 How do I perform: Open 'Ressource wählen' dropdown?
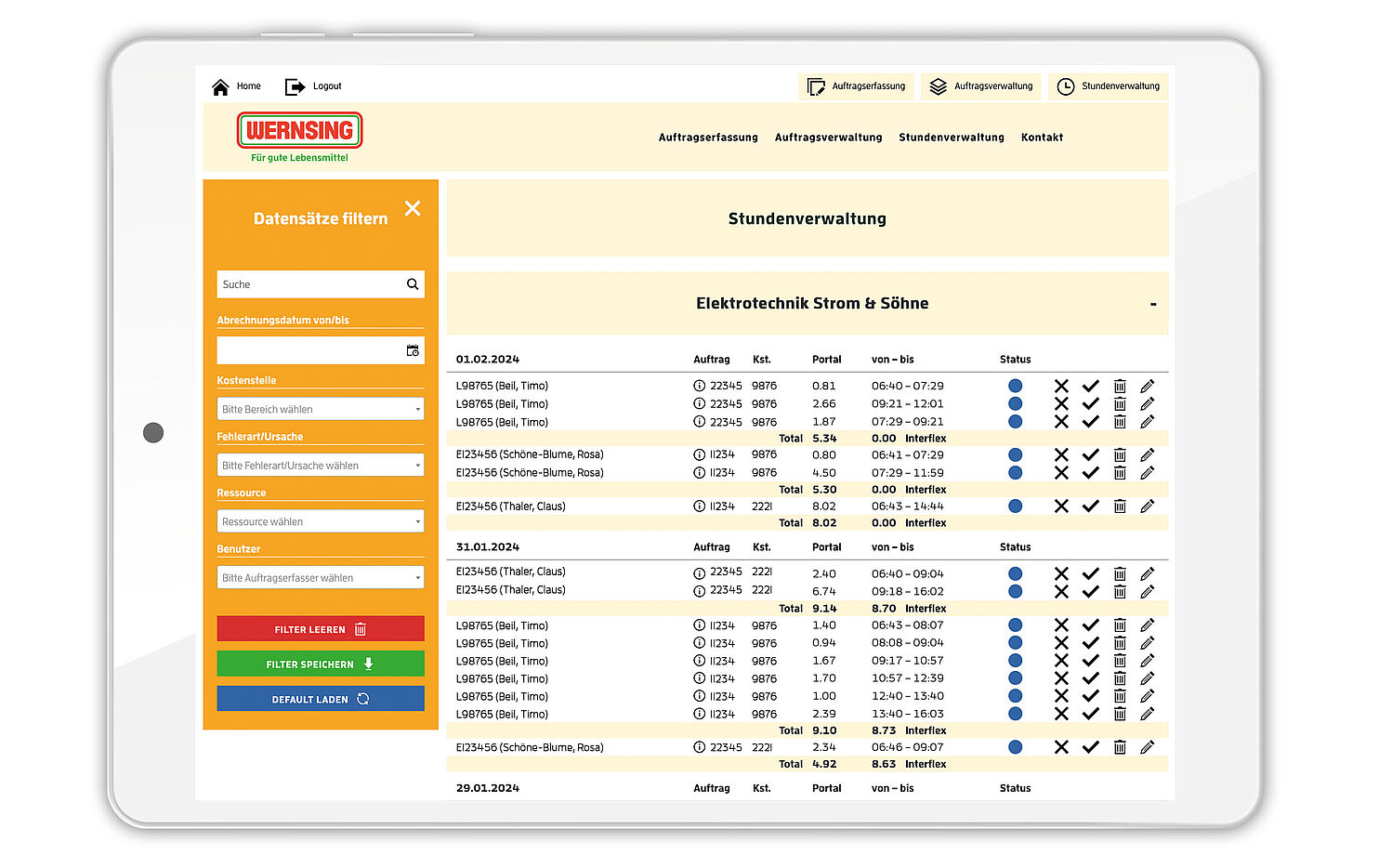(321, 521)
